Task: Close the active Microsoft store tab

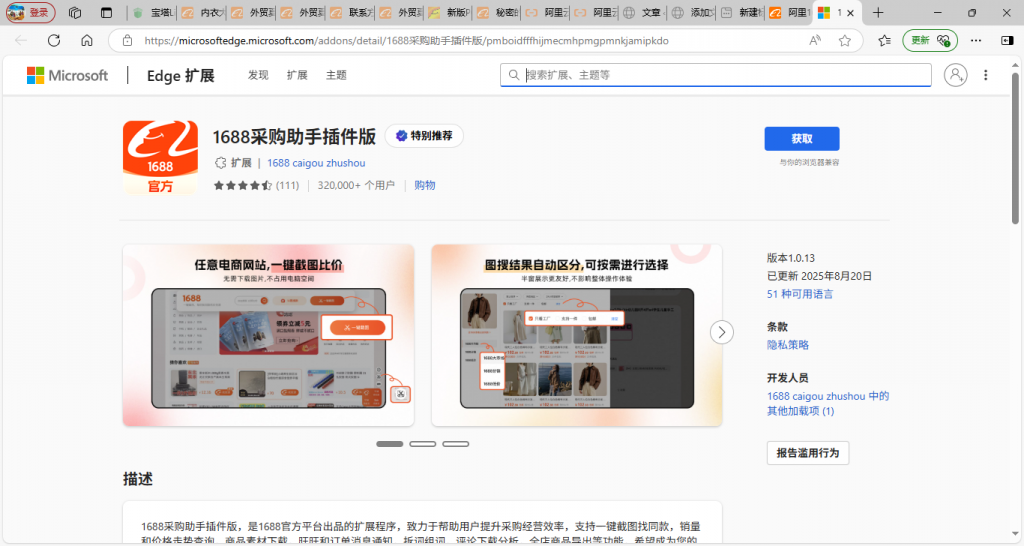Action: click(x=850, y=13)
